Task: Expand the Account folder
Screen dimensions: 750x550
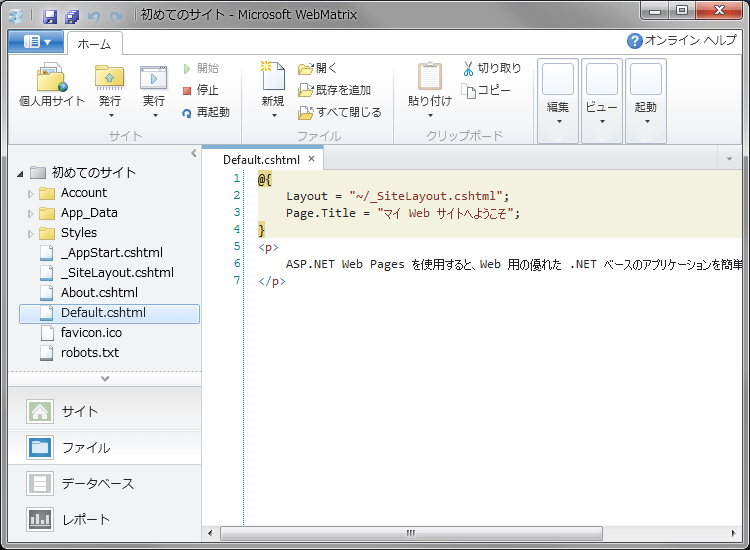Action: pyautogui.click(x=30, y=194)
